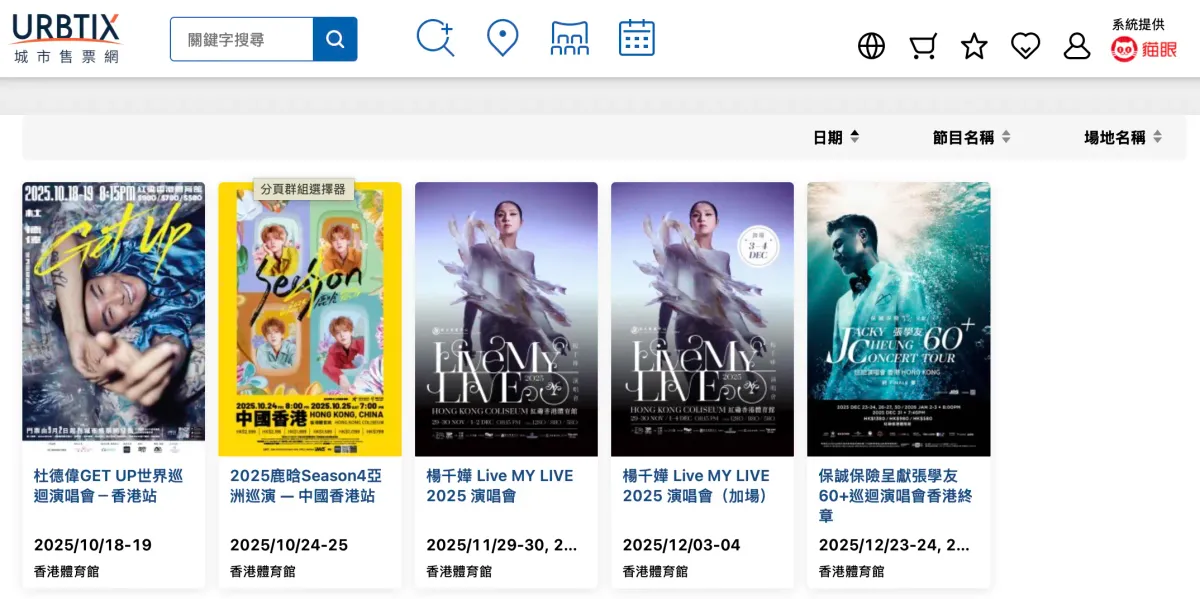Screen dimensions: 1200x599
Task: Sort events by 日期 column
Action: (x=836, y=137)
